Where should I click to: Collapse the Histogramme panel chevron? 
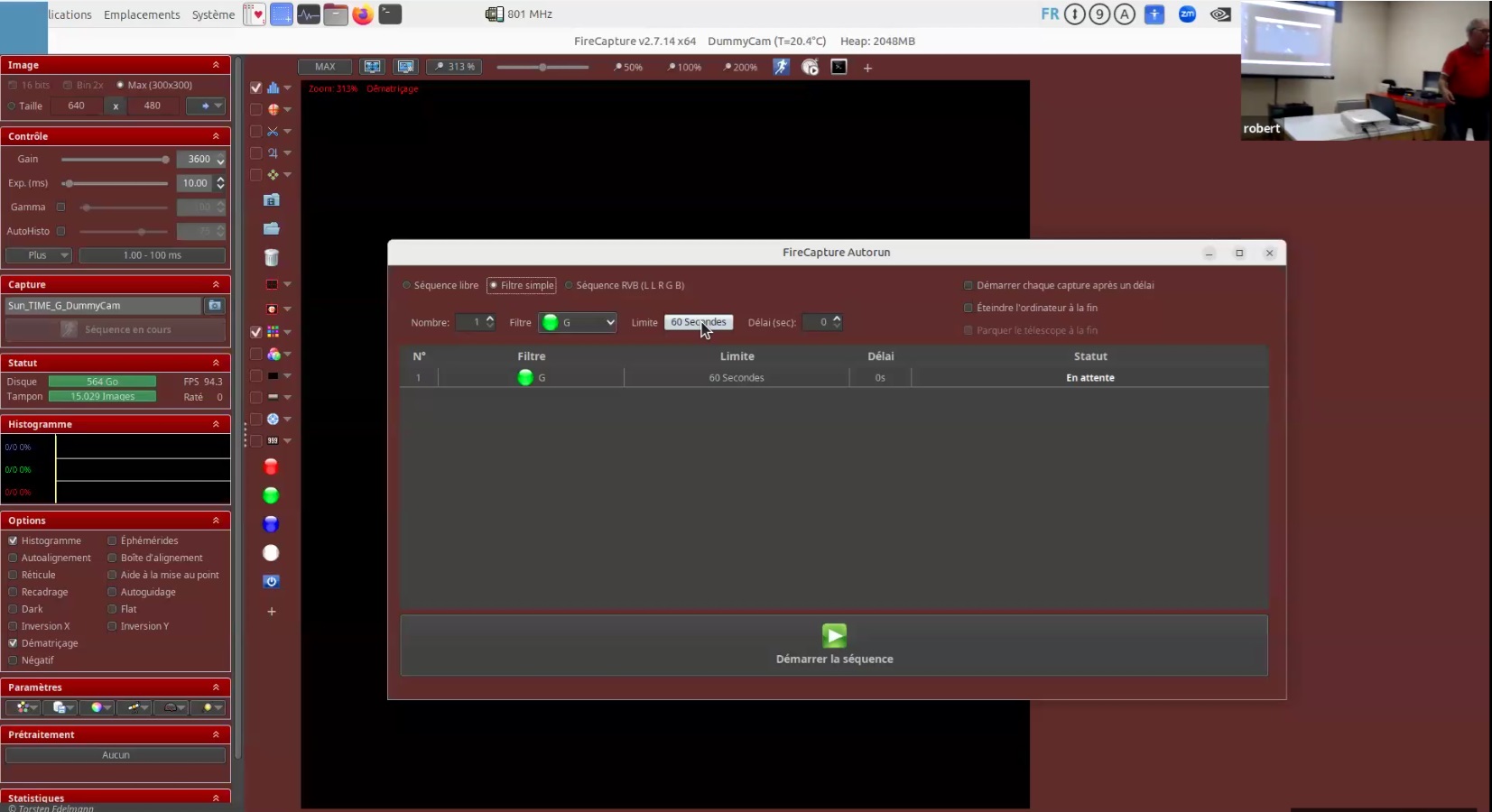point(216,424)
